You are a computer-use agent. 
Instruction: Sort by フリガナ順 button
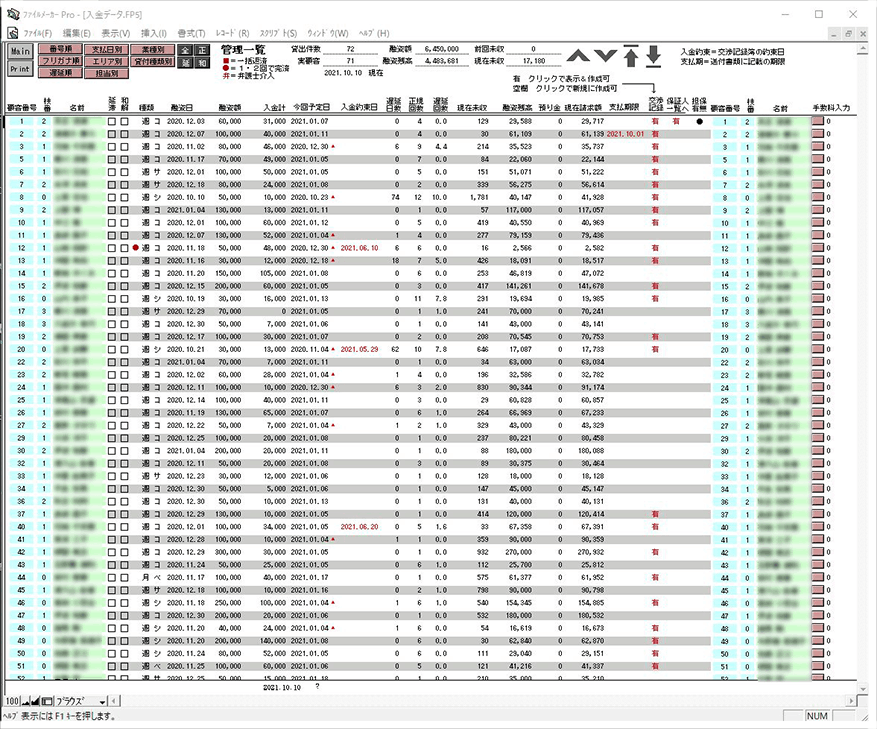tap(60, 60)
